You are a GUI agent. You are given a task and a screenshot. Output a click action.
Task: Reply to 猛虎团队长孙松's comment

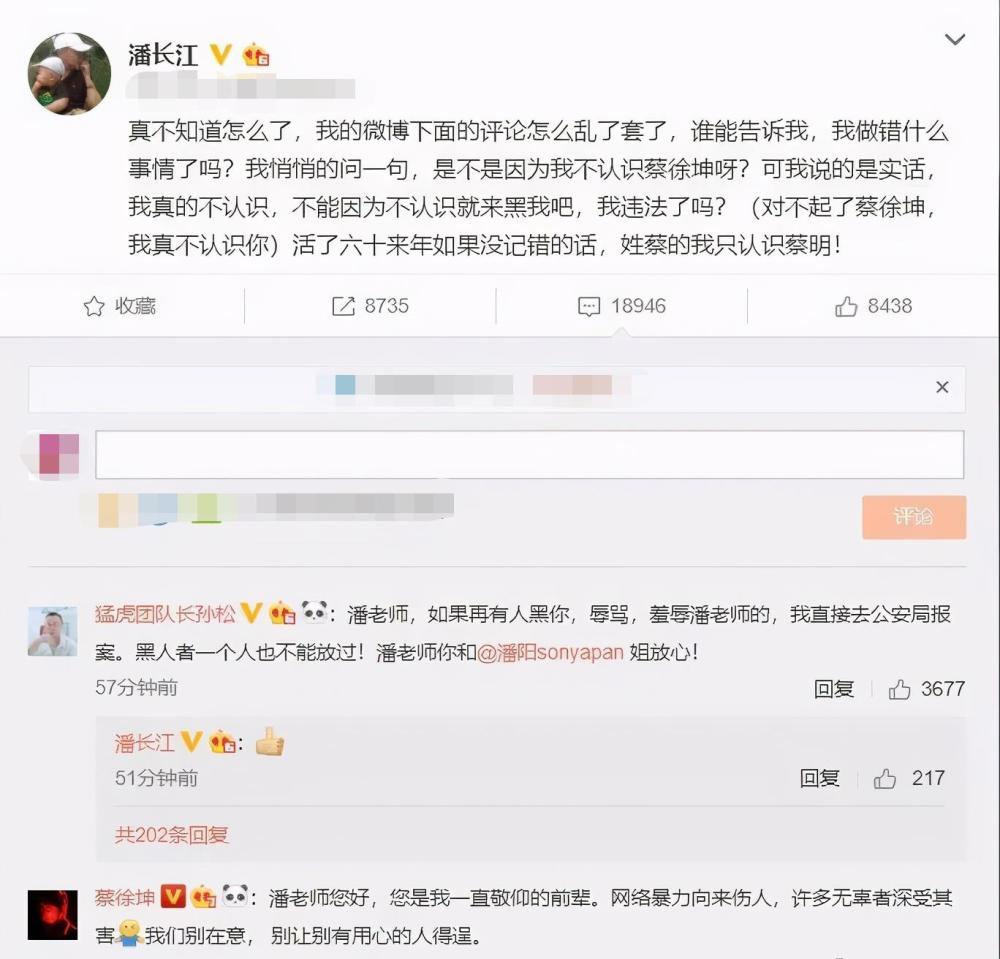click(x=834, y=689)
